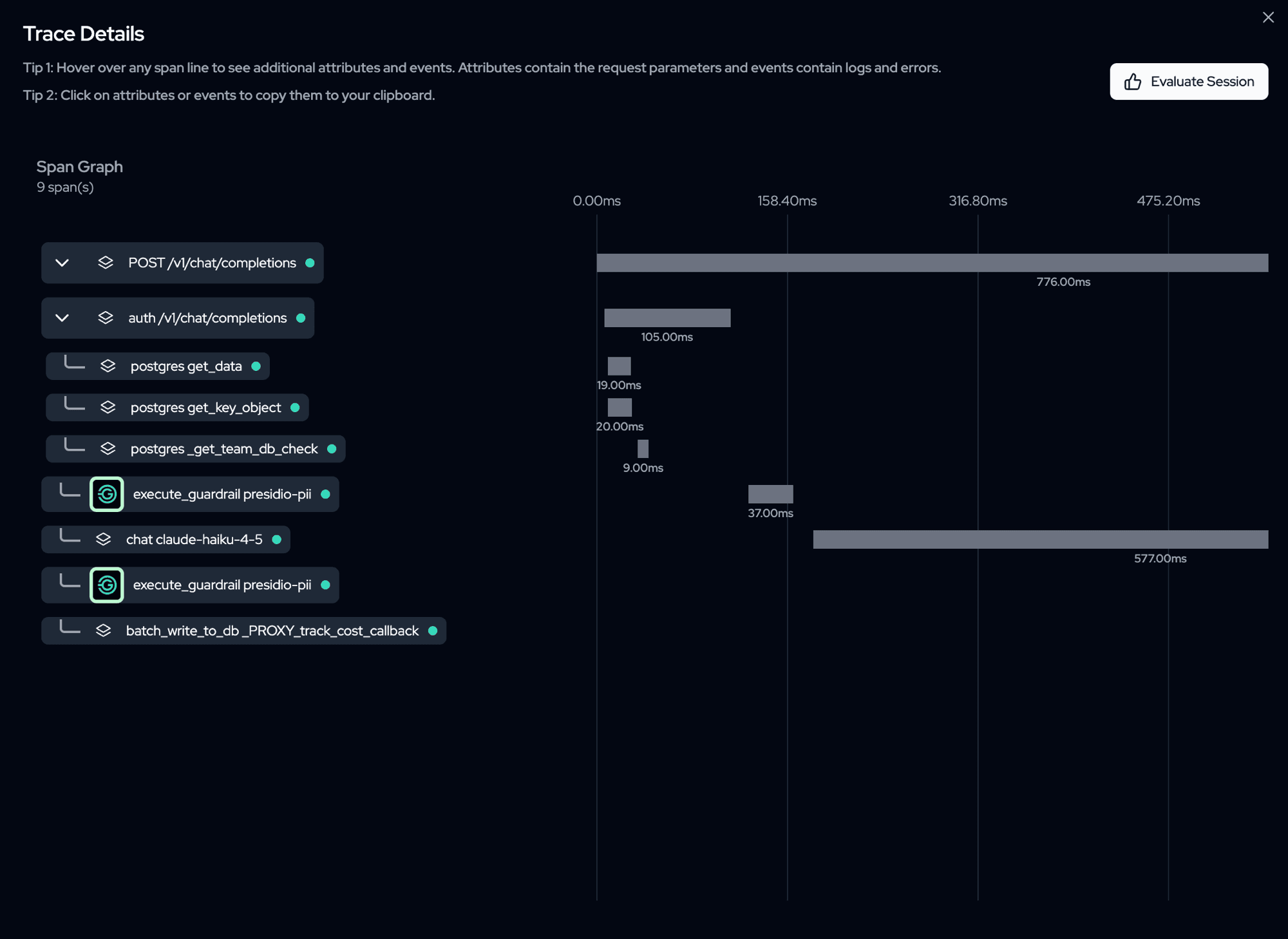Click the layers icon beside chat claude-haiku-4-5
The image size is (1288, 939).
click(103, 540)
